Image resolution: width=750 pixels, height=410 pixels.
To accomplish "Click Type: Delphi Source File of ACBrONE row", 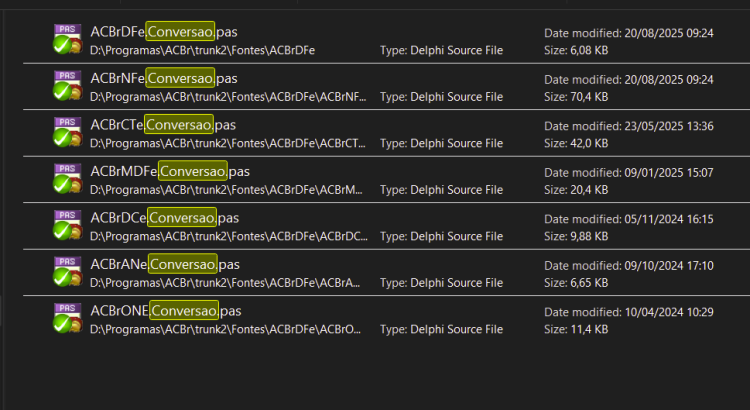I will [x=441, y=329].
